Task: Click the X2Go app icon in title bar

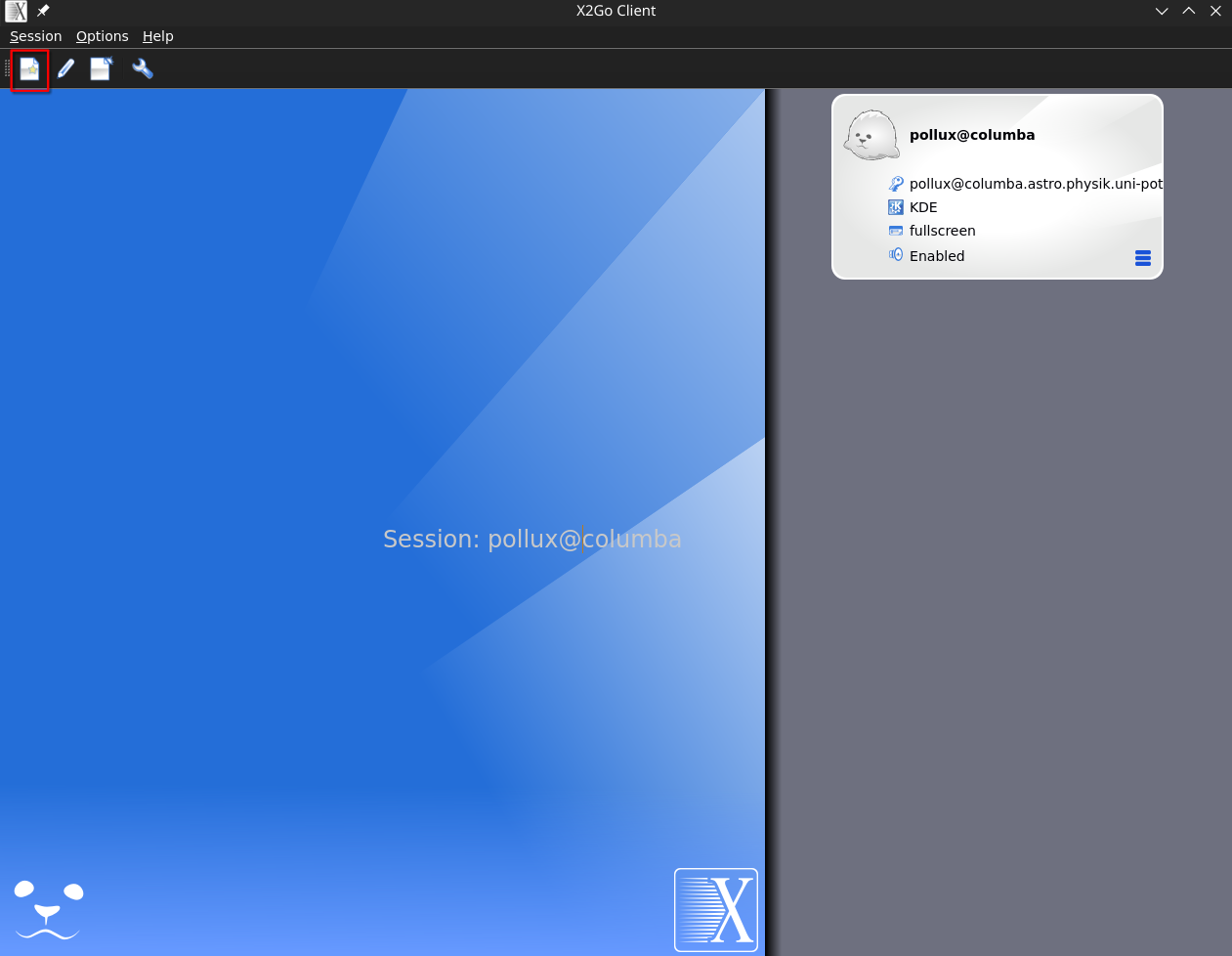Action: 17,11
